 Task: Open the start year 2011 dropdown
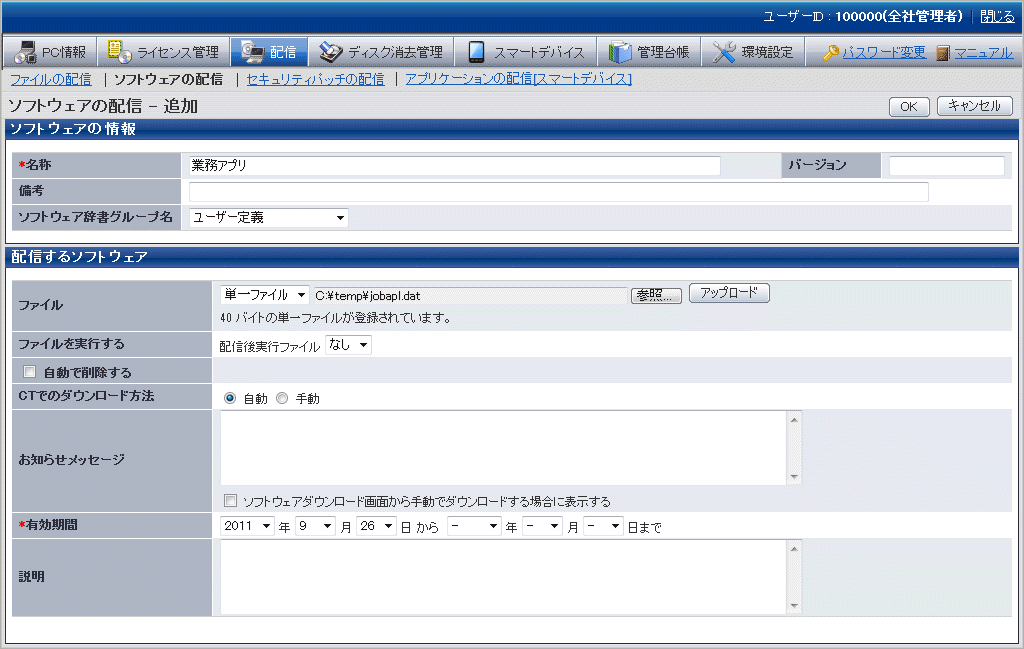248,526
